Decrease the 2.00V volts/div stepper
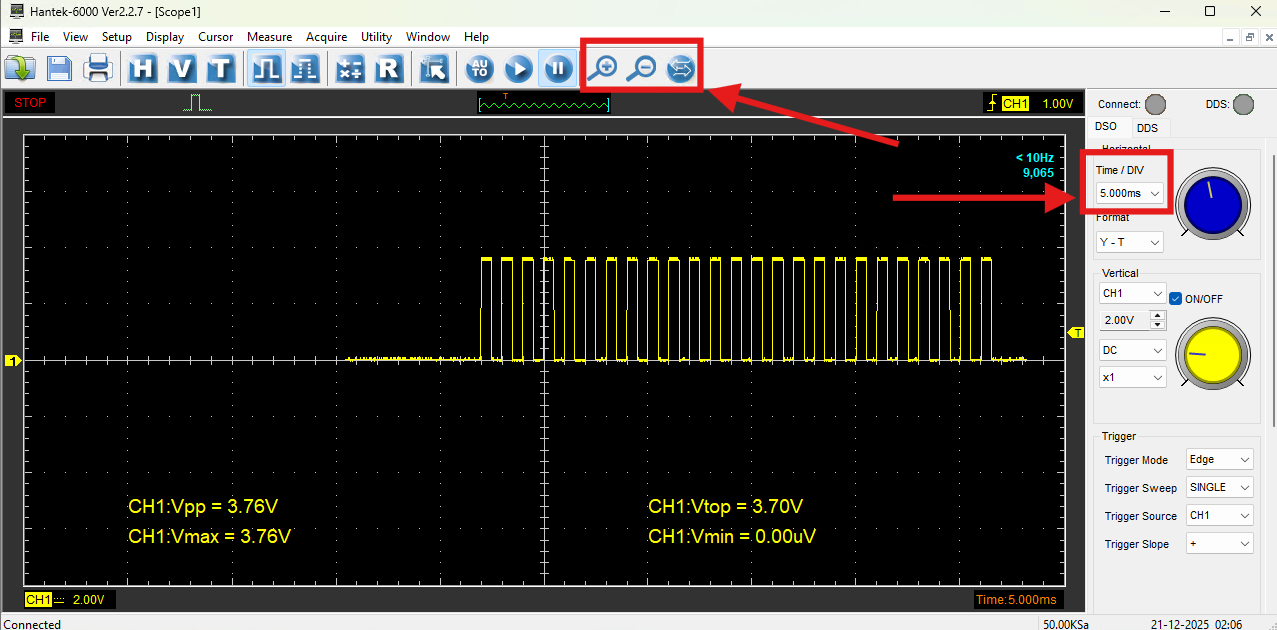 click(1158, 325)
